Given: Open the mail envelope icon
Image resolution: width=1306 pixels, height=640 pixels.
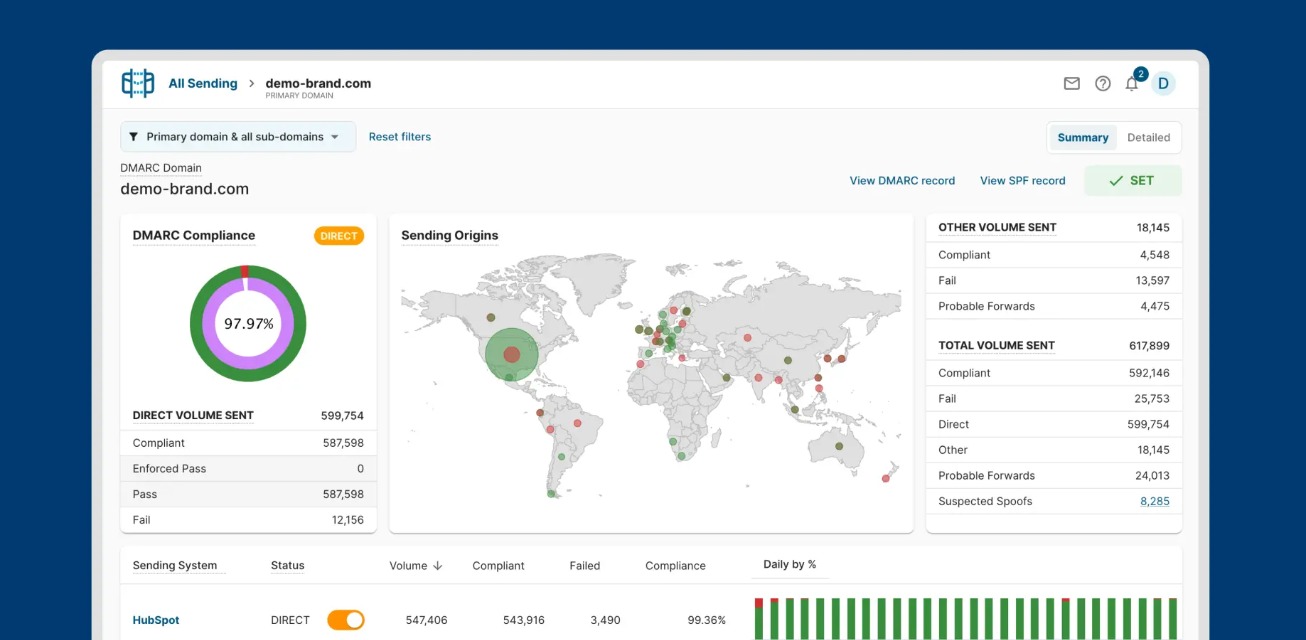Looking at the screenshot, I should [x=1071, y=84].
